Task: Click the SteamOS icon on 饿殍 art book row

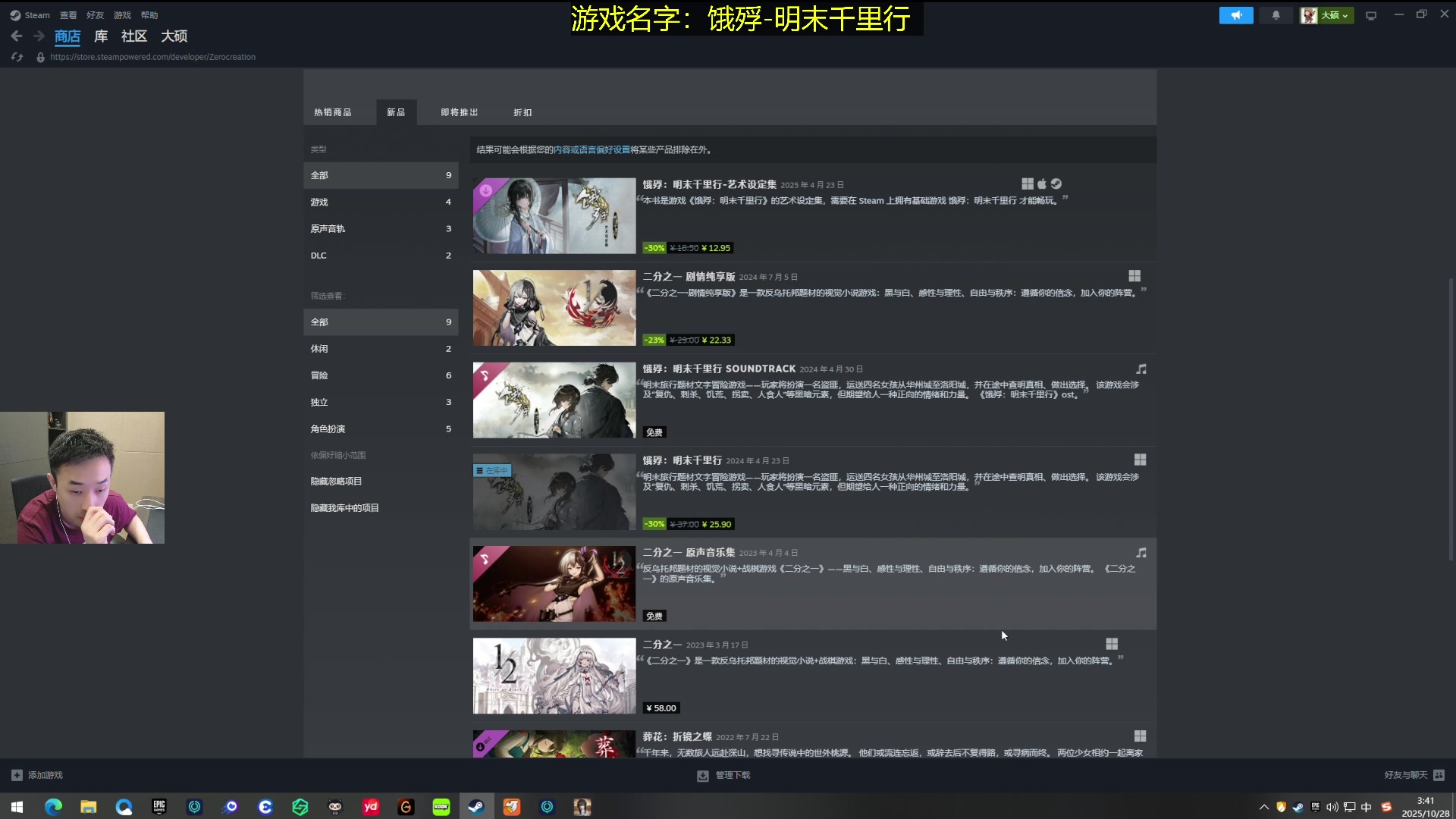Action: coord(1056,184)
